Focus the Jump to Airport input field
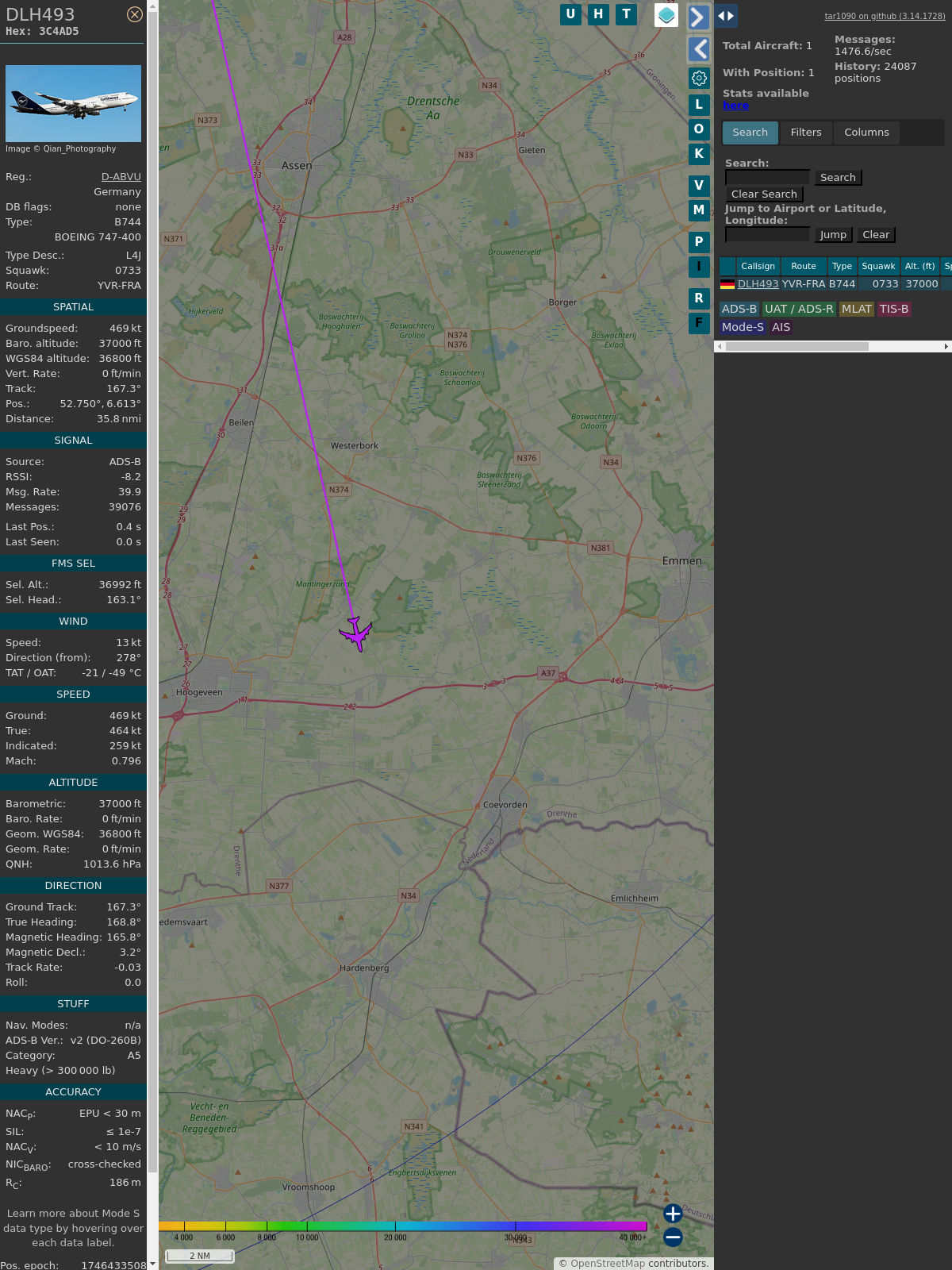The width and height of the screenshot is (952, 1270). (767, 235)
